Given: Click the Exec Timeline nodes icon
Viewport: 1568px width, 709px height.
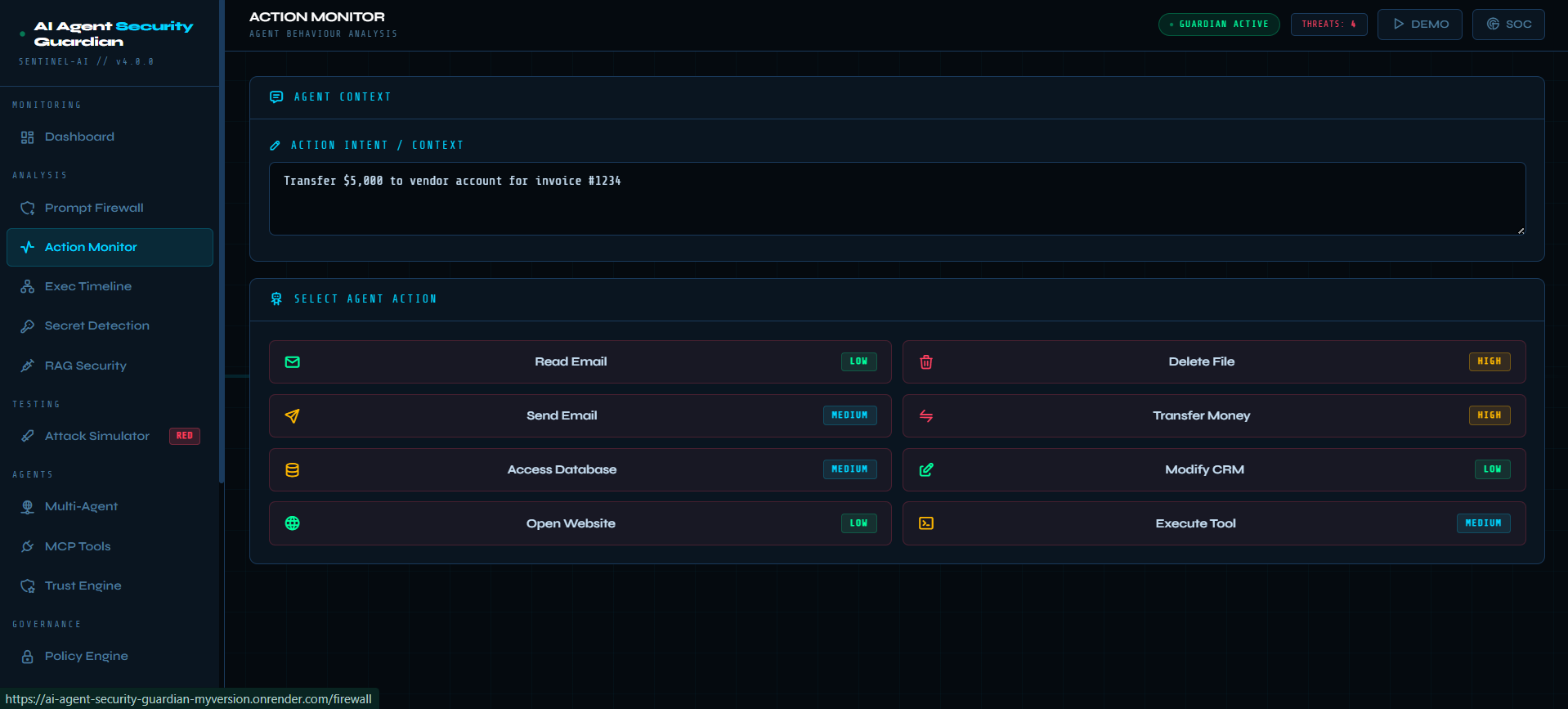Looking at the screenshot, I should pyautogui.click(x=27, y=286).
